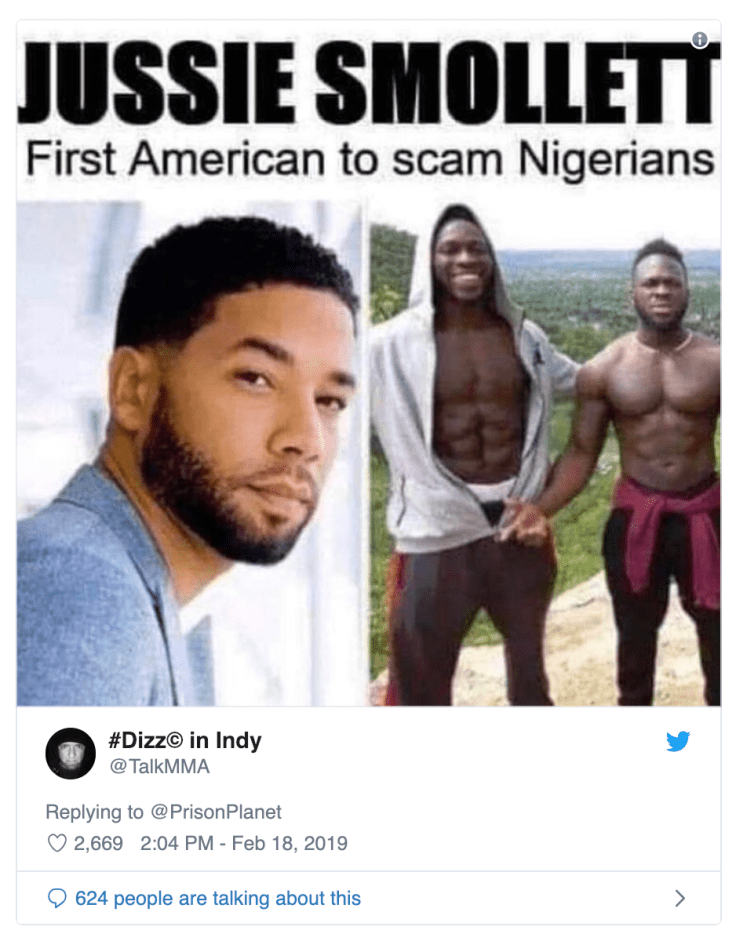Click the speech bubble conversation icon
The image size is (736, 941).
click(x=56, y=898)
